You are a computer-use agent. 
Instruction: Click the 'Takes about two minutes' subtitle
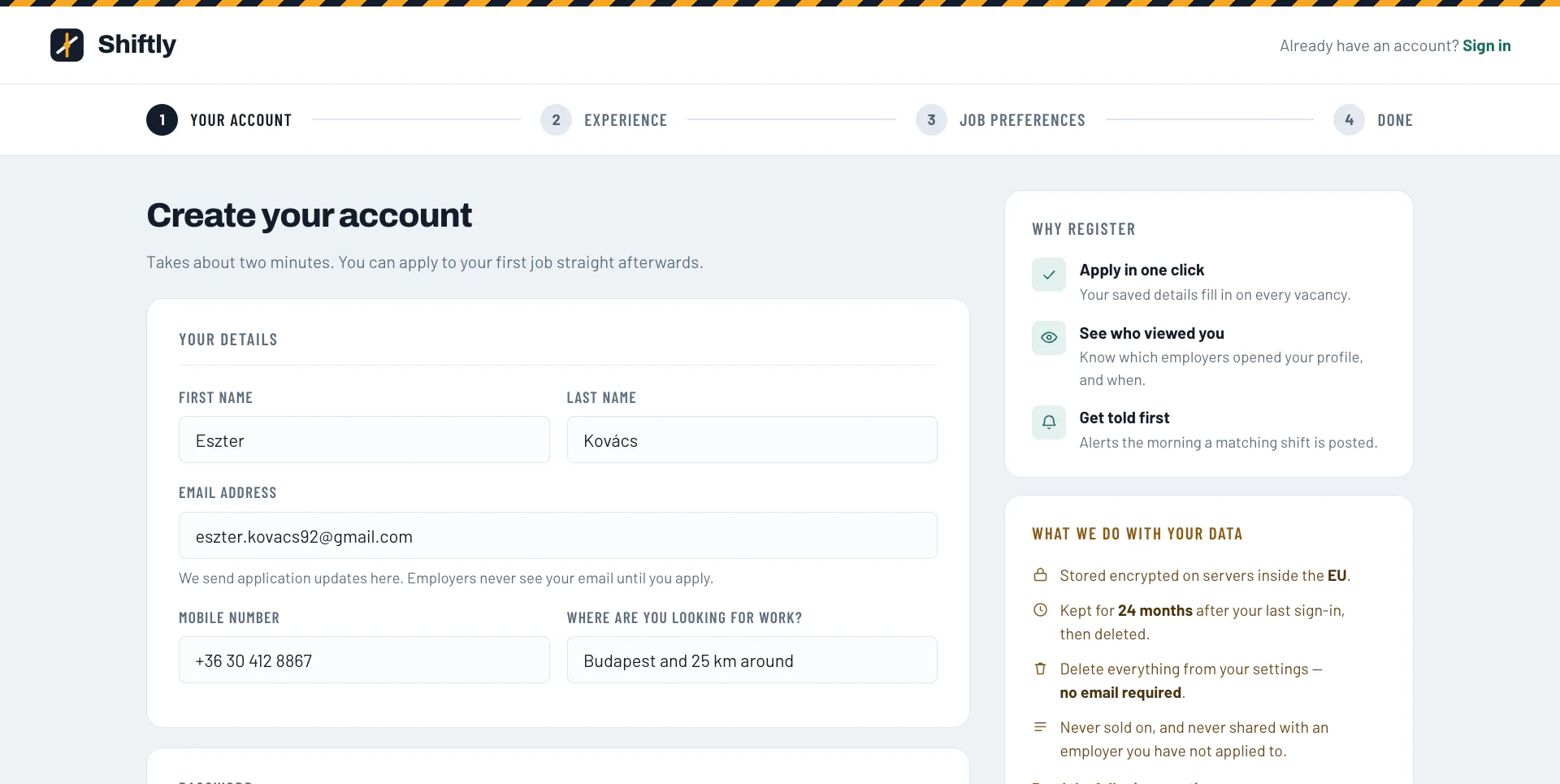click(x=425, y=262)
